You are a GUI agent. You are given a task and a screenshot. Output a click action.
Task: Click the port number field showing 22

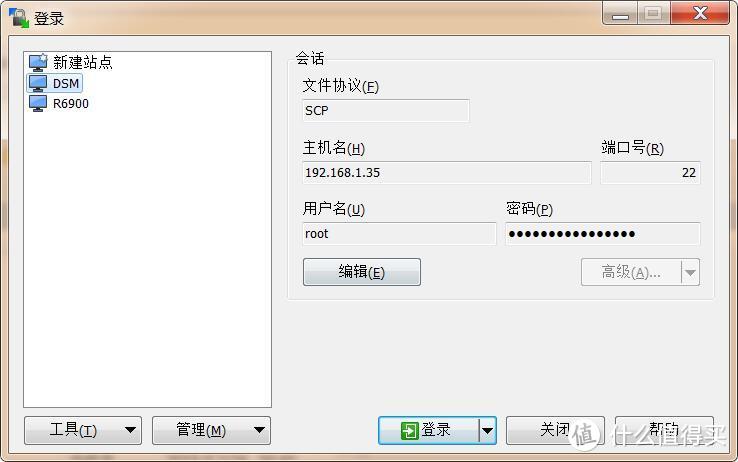650,173
